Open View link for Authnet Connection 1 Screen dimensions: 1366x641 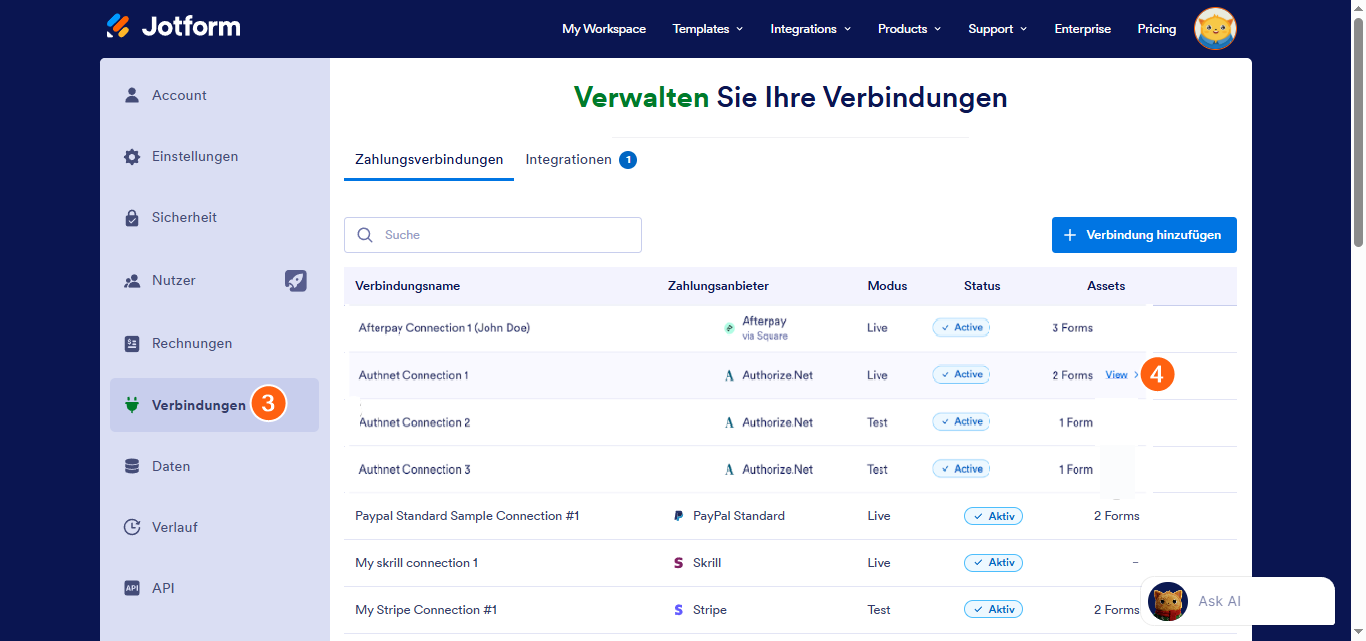click(1119, 374)
